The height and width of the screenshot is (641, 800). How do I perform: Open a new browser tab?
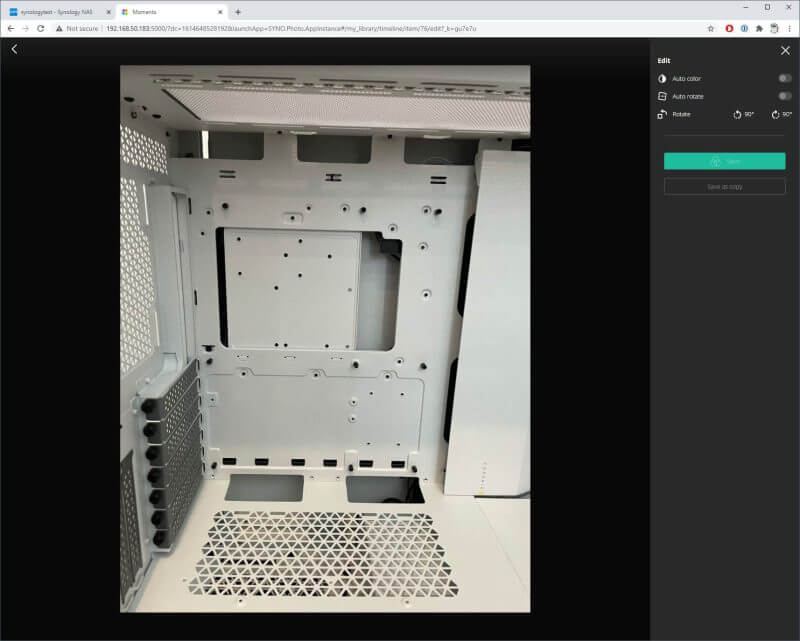point(238,11)
